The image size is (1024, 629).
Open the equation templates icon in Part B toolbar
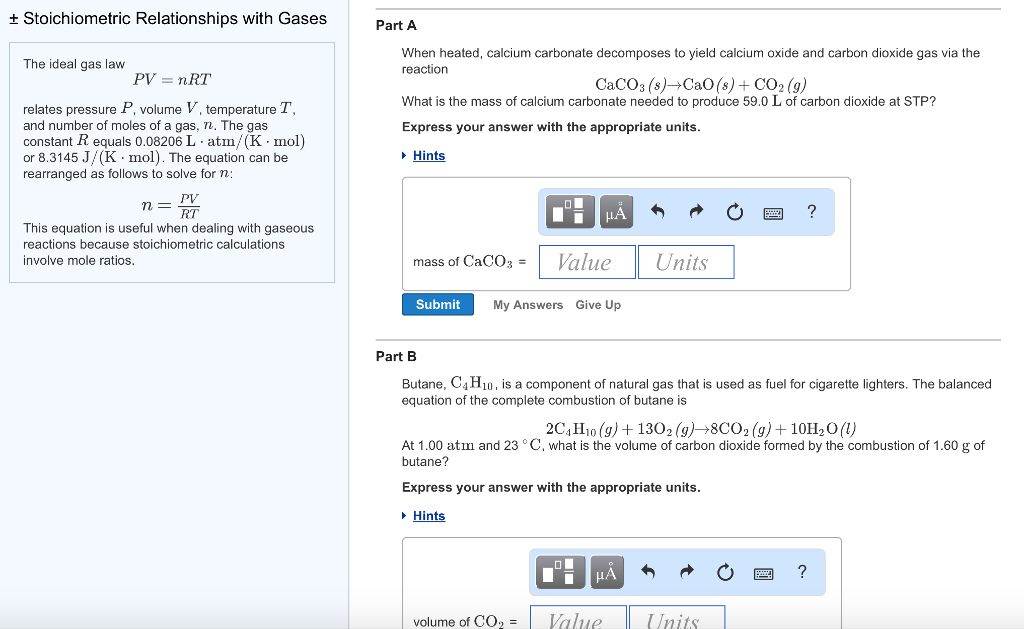click(559, 572)
